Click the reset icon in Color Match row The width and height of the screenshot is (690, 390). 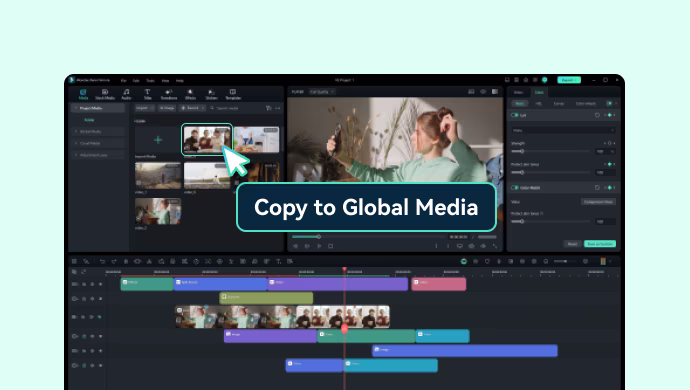pyautogui.click(x=597, y=188)
